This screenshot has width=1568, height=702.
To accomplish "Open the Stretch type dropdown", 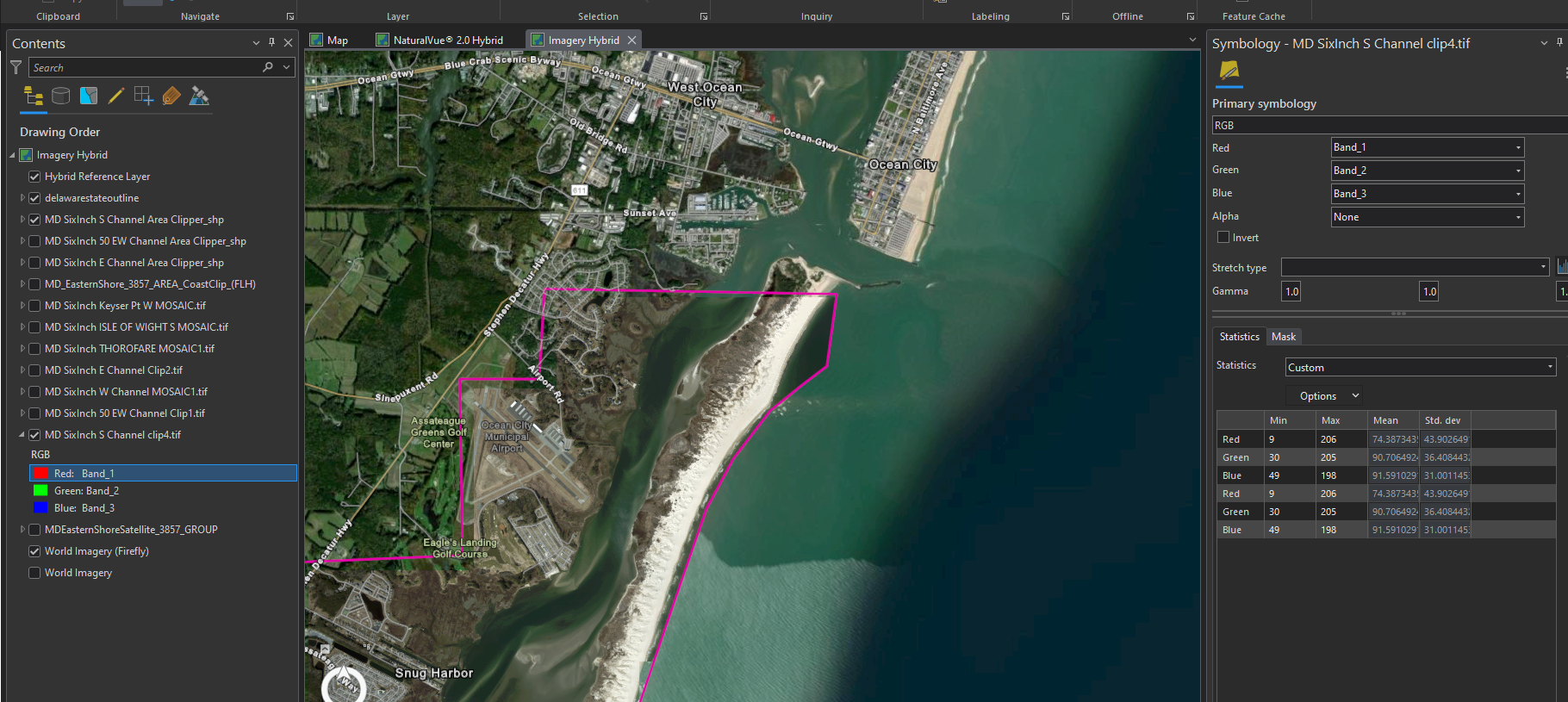I will coord(1416,267).
